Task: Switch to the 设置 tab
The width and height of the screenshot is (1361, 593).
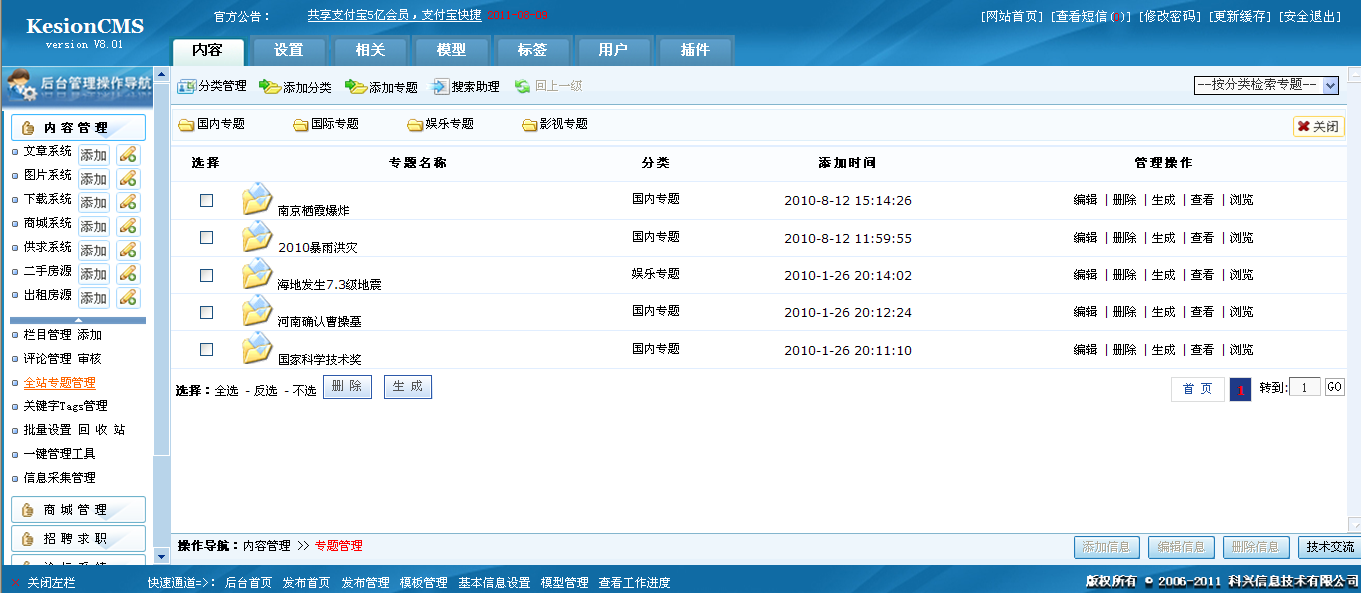Action: click(288, 50)
